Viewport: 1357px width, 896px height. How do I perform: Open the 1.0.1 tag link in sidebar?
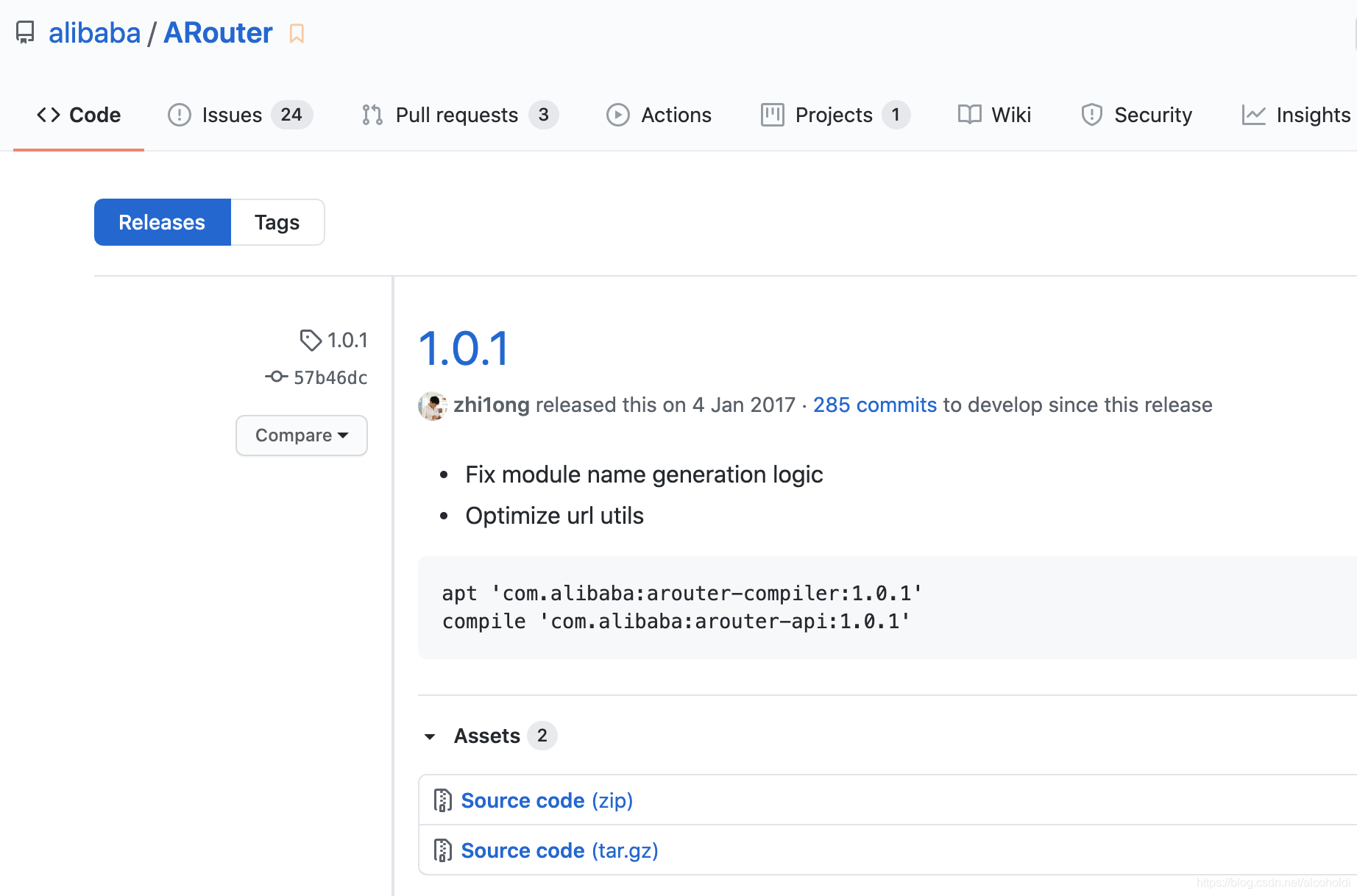[333, 340]
